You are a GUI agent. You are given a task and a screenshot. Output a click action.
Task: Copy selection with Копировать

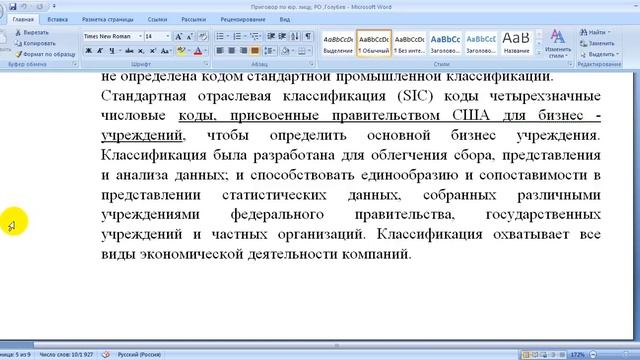coord(35,43)
